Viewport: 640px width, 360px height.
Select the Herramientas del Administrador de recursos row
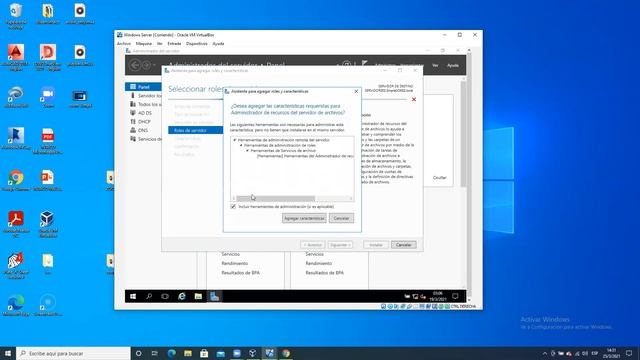(305, 156)
